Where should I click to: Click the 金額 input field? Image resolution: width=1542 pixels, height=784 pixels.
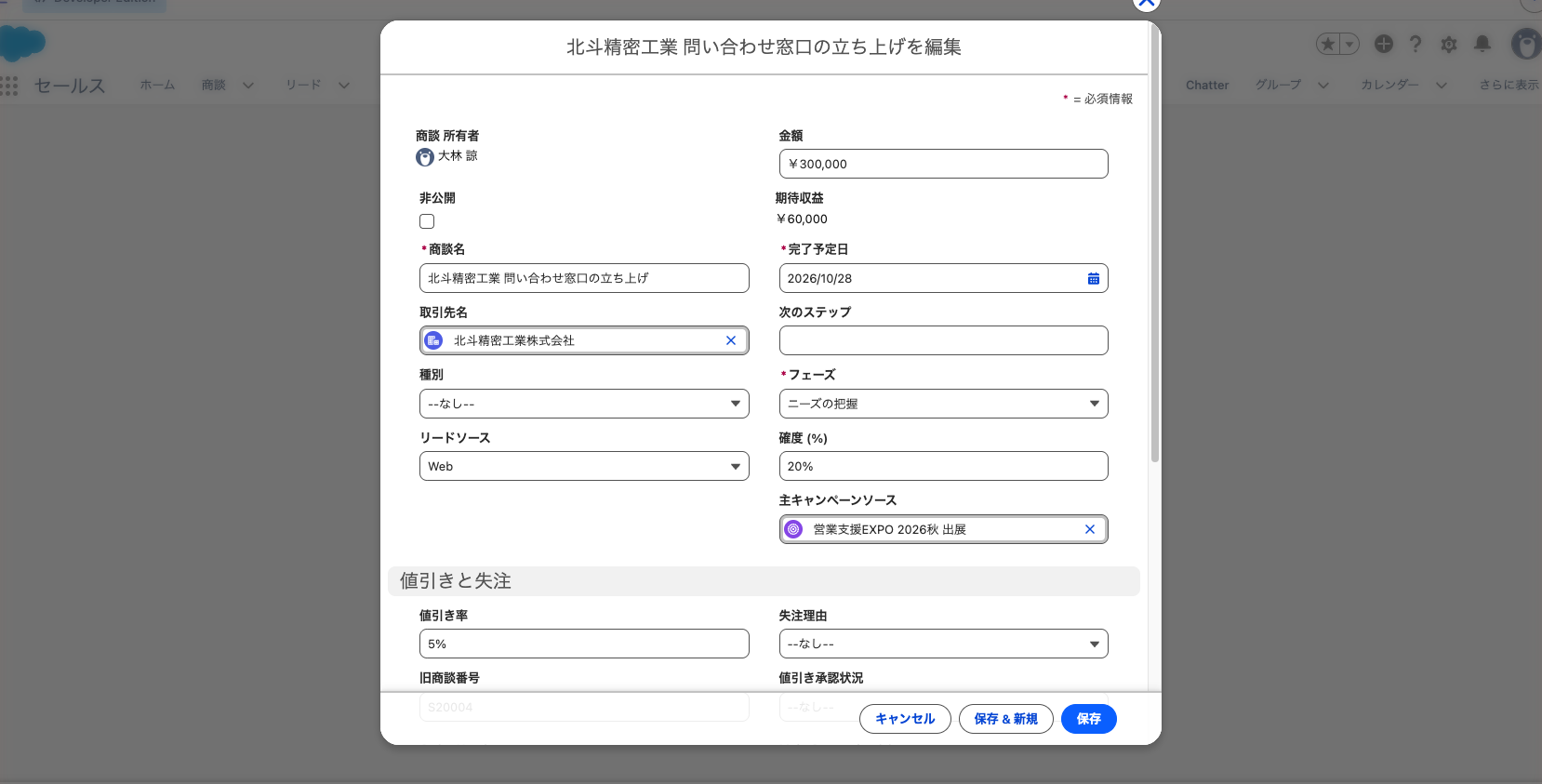pyautogui.click(x=944, y=164)
